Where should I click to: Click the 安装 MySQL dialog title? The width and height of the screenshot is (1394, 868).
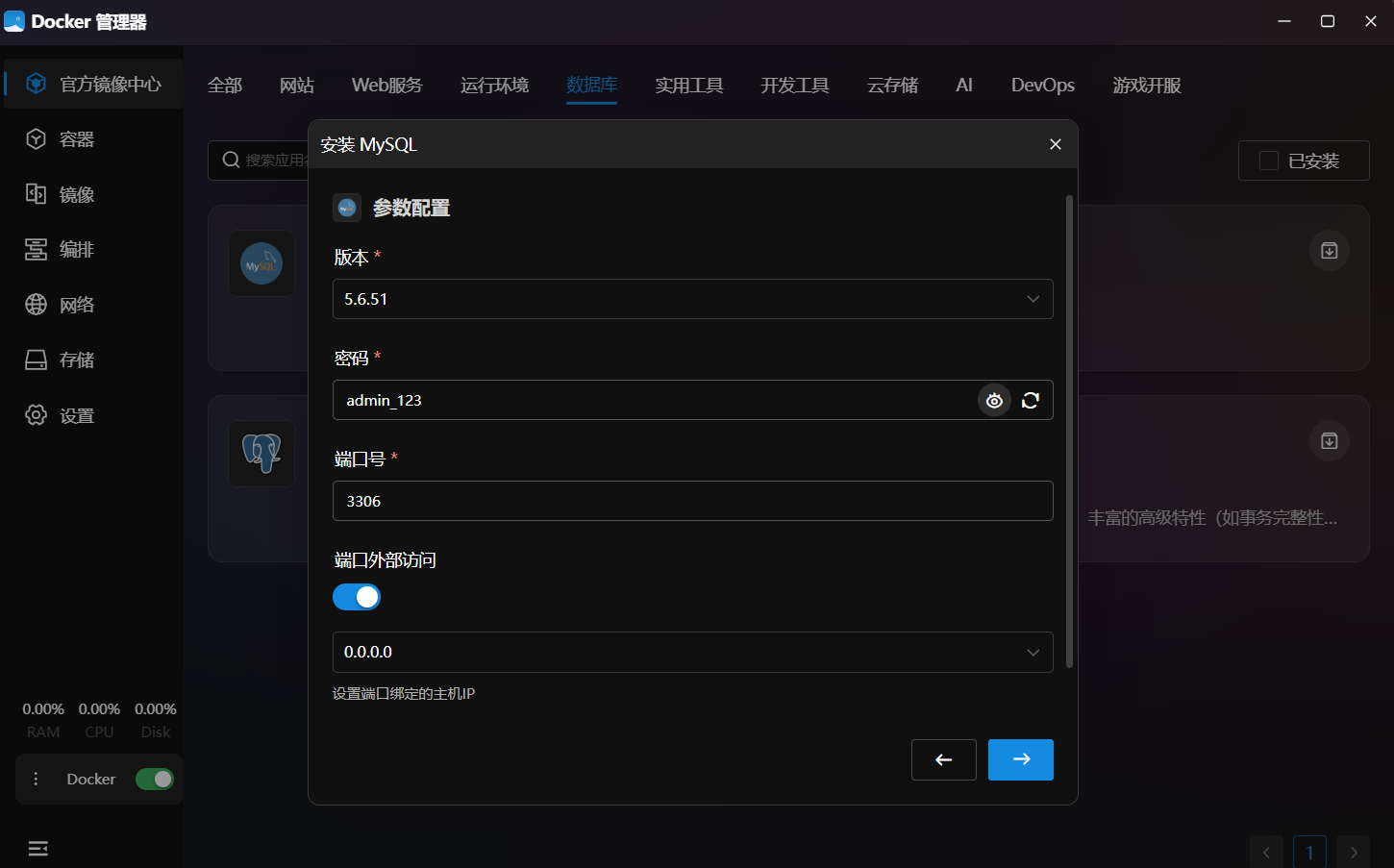(369, 144)
